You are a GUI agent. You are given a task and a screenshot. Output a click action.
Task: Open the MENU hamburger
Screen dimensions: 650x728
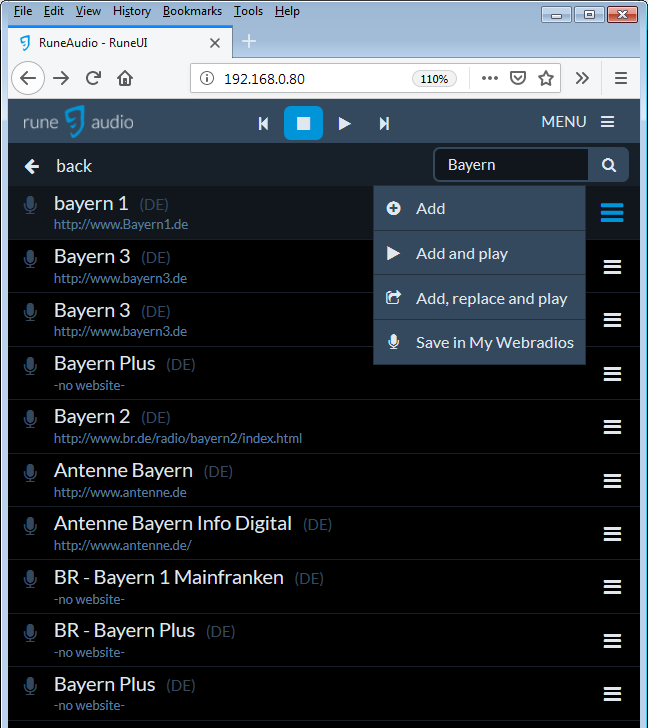pos(578,122)
